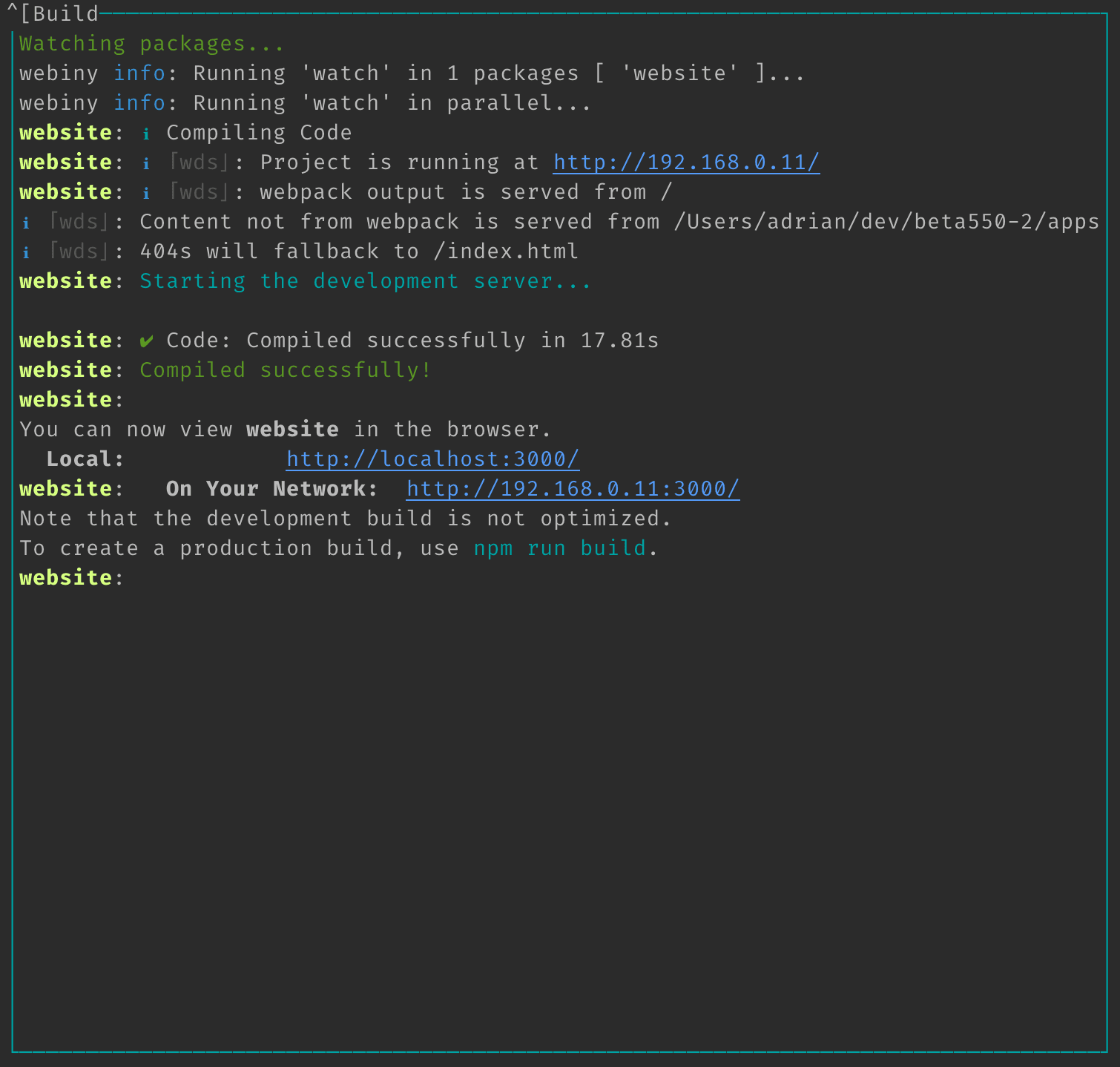Click the npm run build command text
1120x1067 pixels.
click(560, 548)
